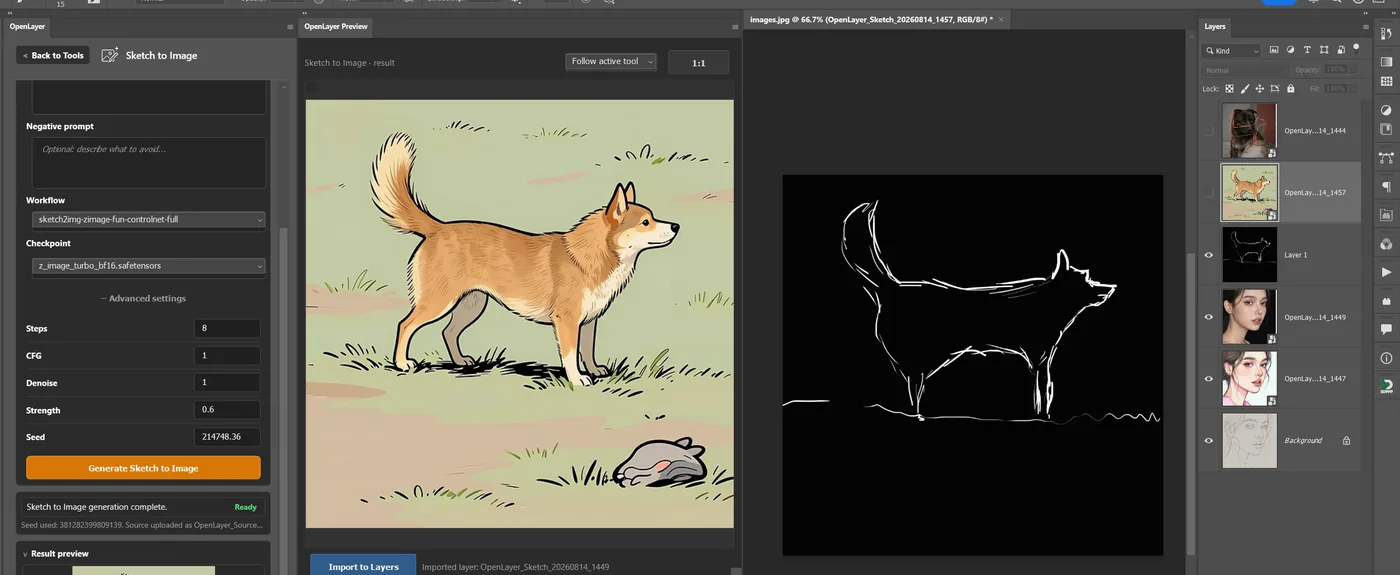
Task: Open the Workflow dropdown
Action: click(149, 219)
